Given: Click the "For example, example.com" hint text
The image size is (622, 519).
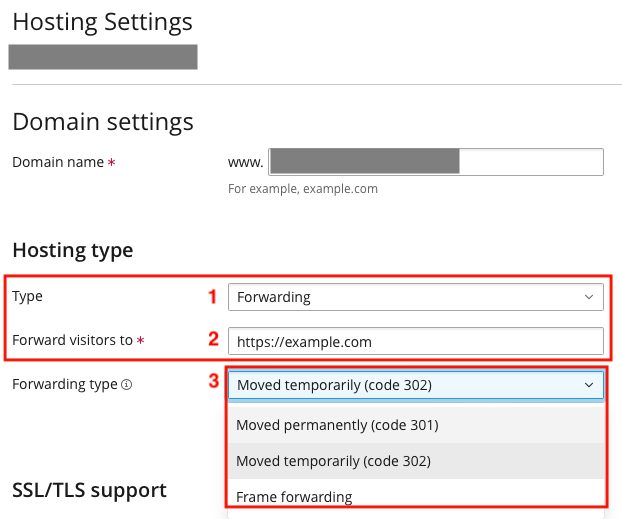Looking at the screenshot, I should tap(302, 188).
